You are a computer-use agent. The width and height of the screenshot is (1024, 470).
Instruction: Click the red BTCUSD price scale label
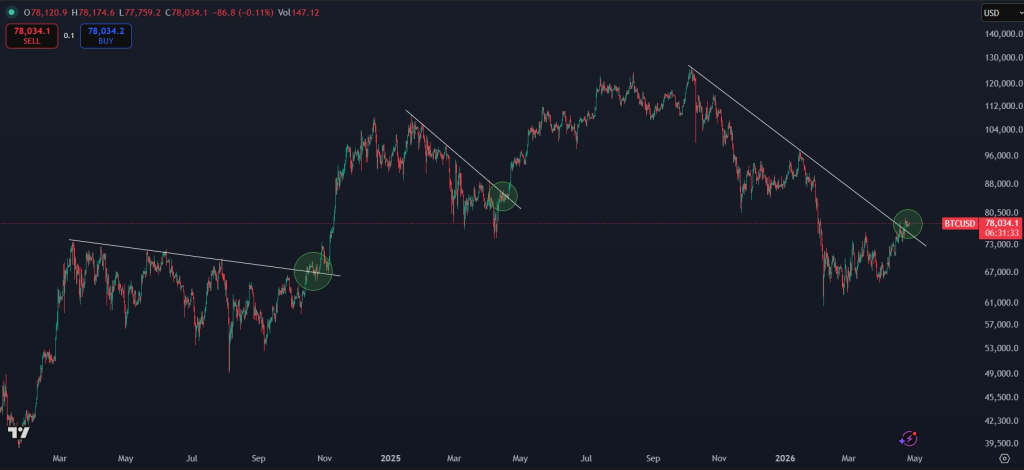click(x=960, y=224)
